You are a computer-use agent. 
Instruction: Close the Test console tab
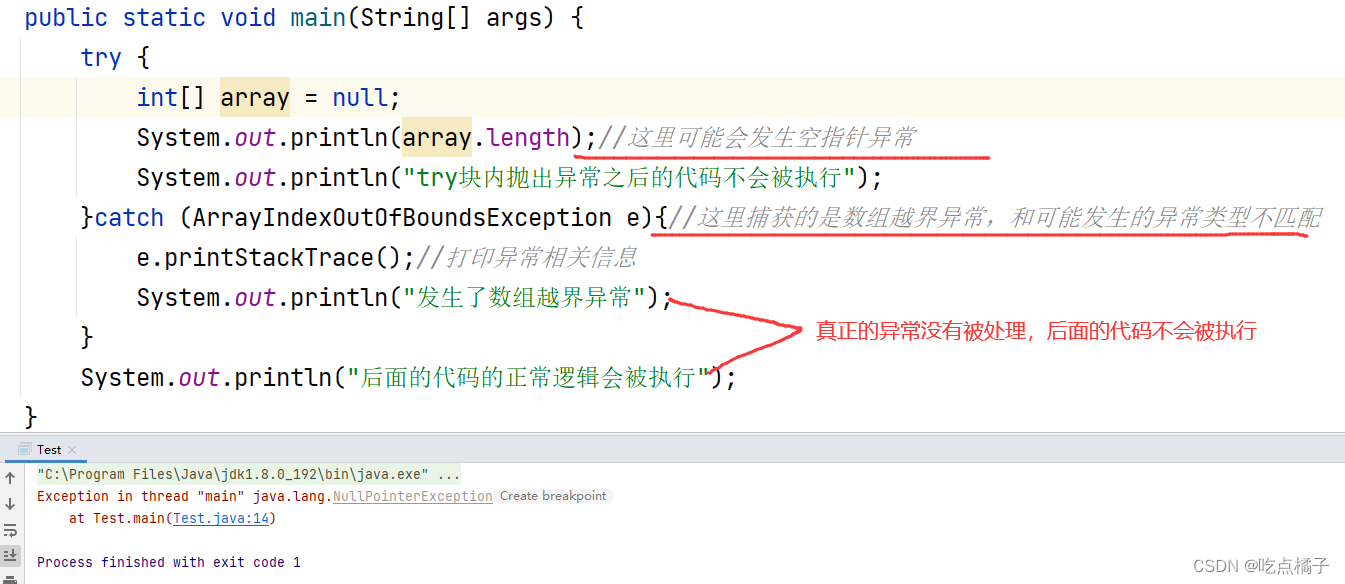pos(71,449)
